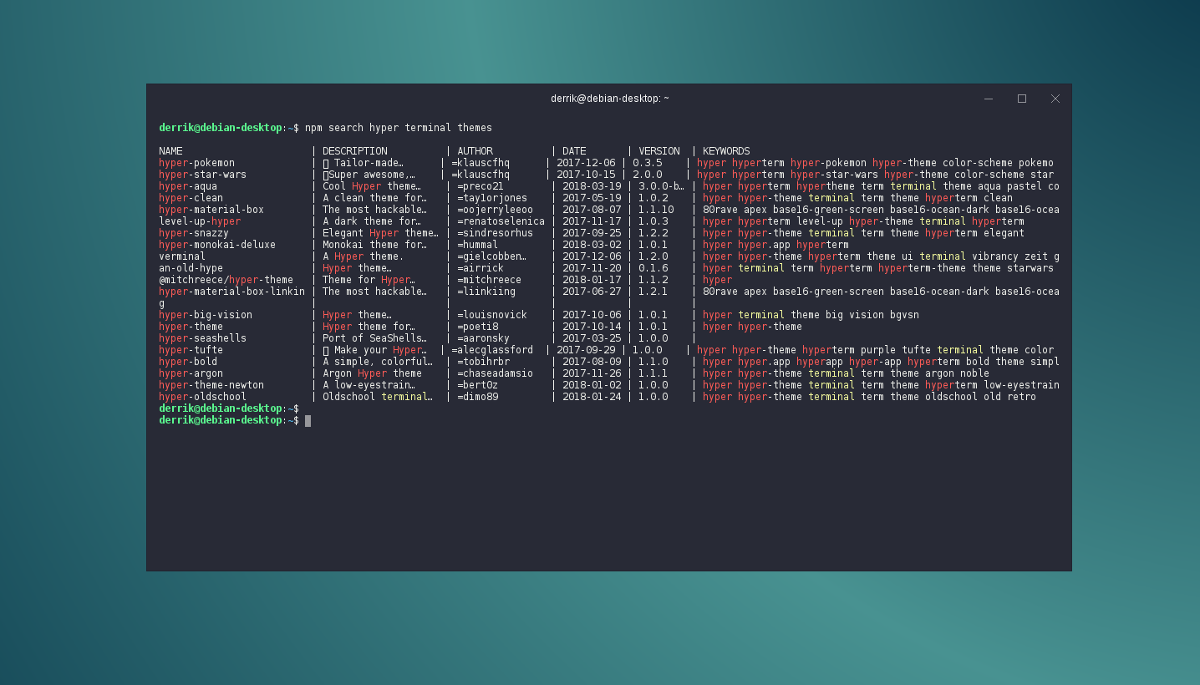Image resolution: width=1200 pixels, height=685 pixels.
Task: Click the AUTHOR column header
Action: (x=475, y=151)
